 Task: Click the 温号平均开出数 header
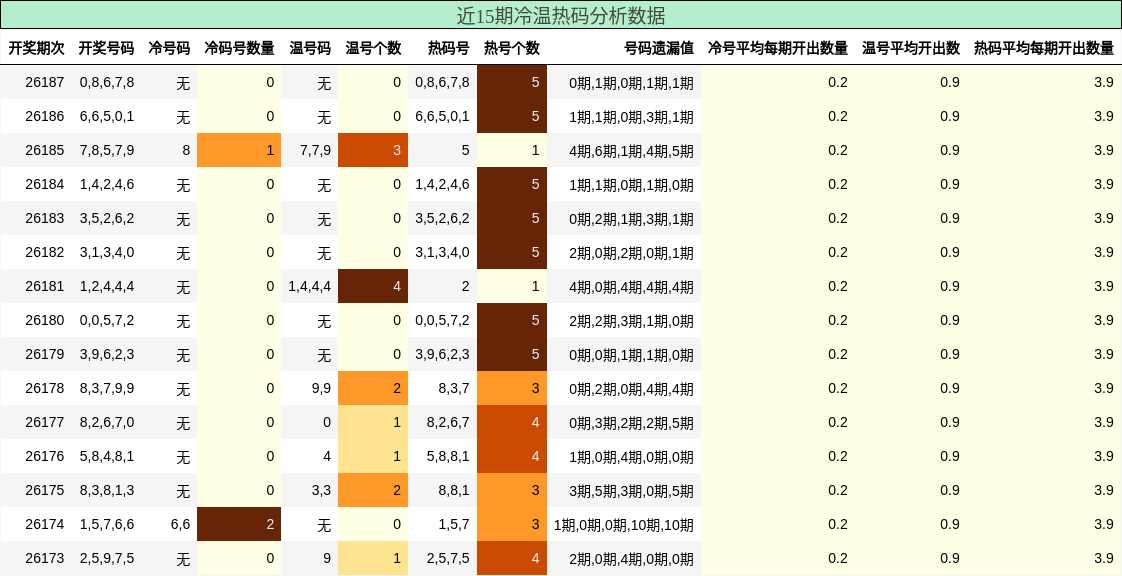point(911,48)
